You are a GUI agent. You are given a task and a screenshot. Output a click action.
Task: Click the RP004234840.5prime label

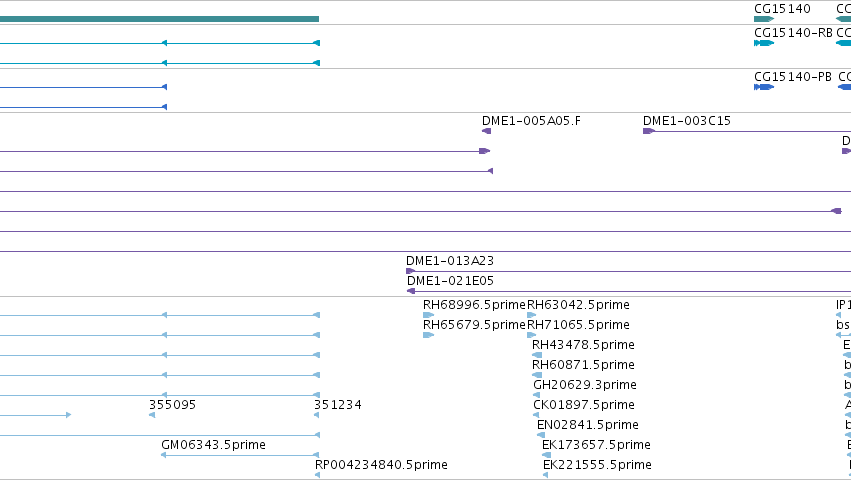pyautogui.click(x=381, y=465)
